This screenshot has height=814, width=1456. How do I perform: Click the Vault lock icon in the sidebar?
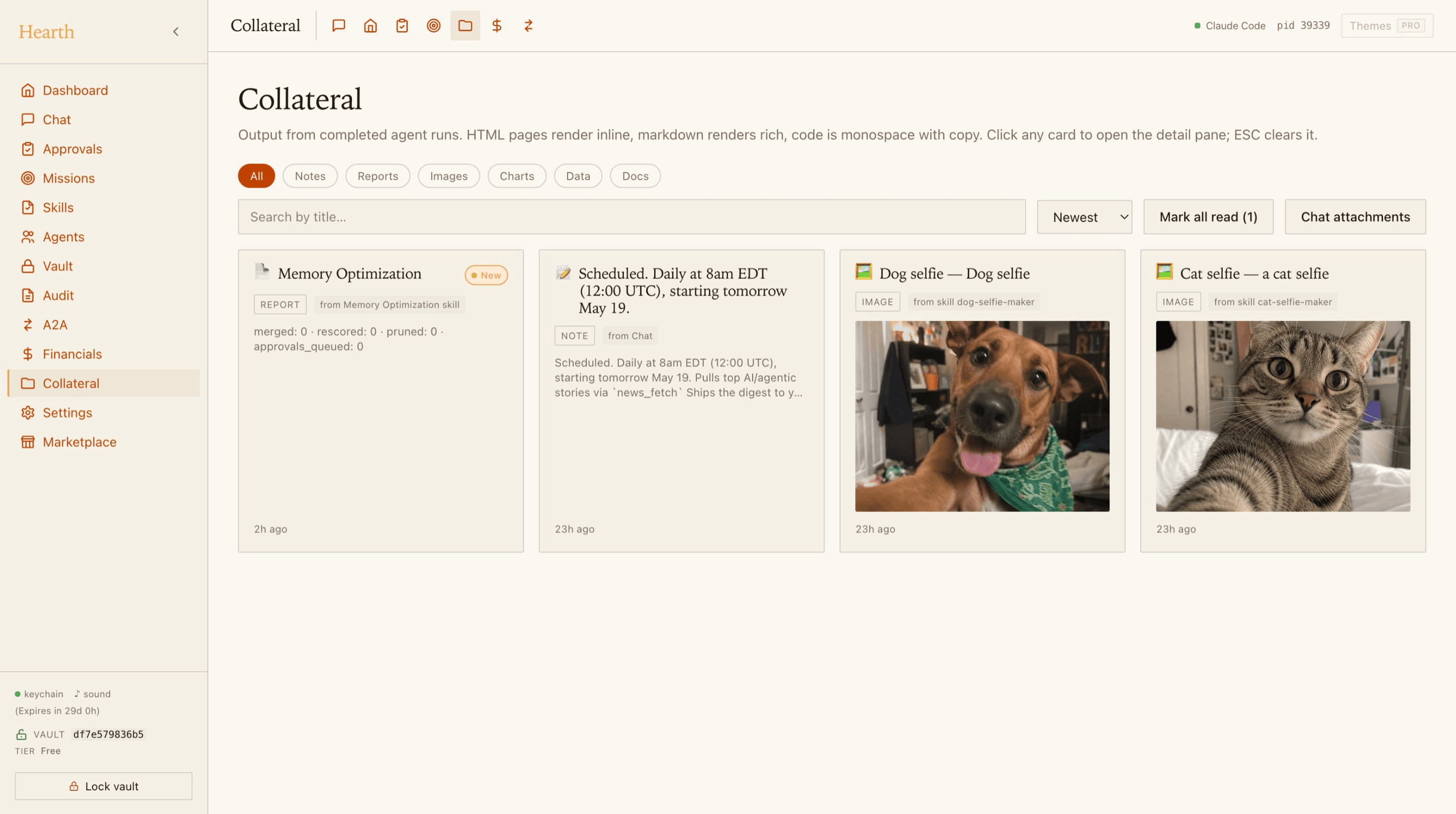[x=28, y=266]
